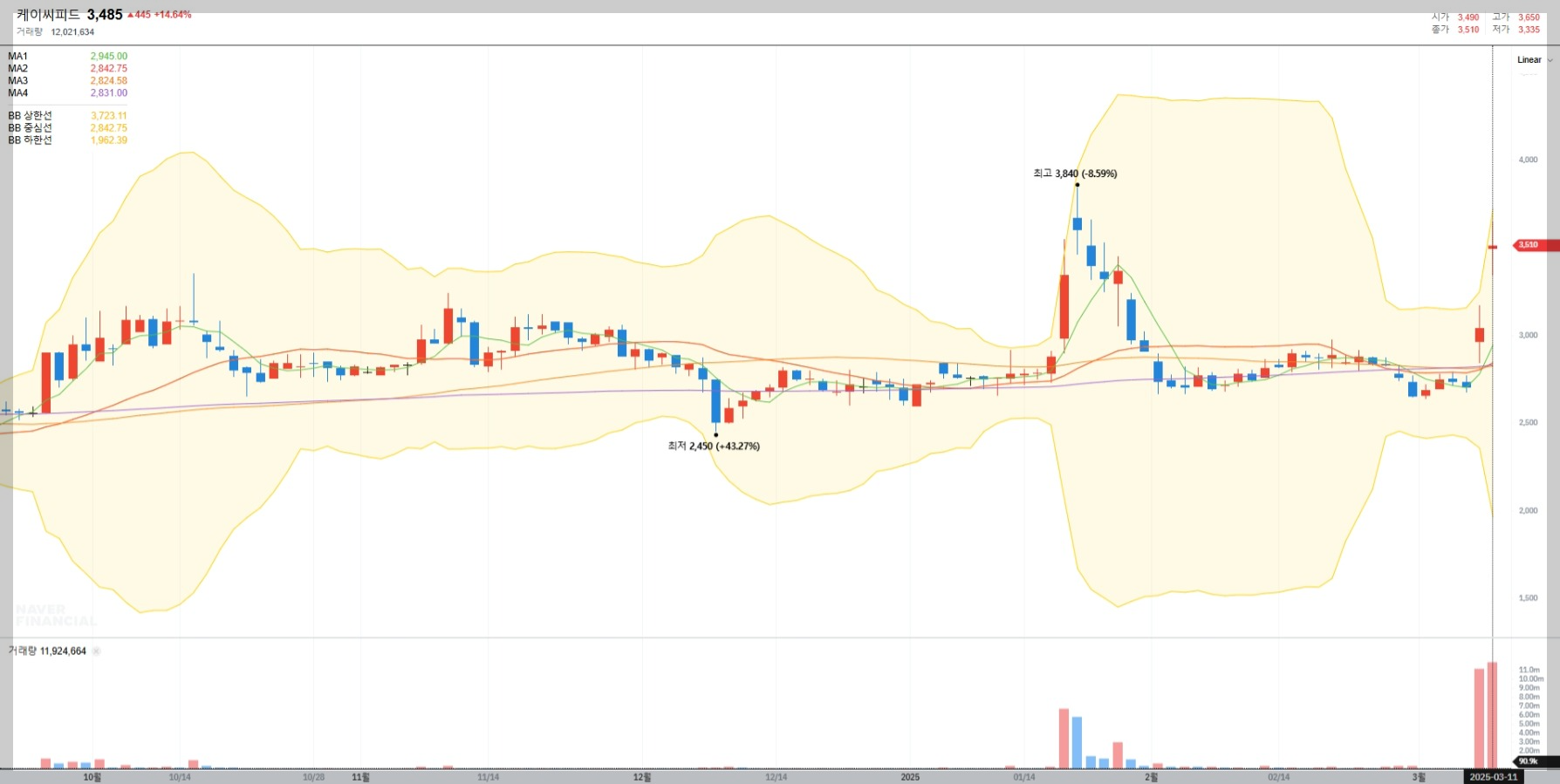Viewport: 1560px width, 784px height.
Task: Click the tallest red volume bar
Action: pyautogui.click(x=1492, y=715)
